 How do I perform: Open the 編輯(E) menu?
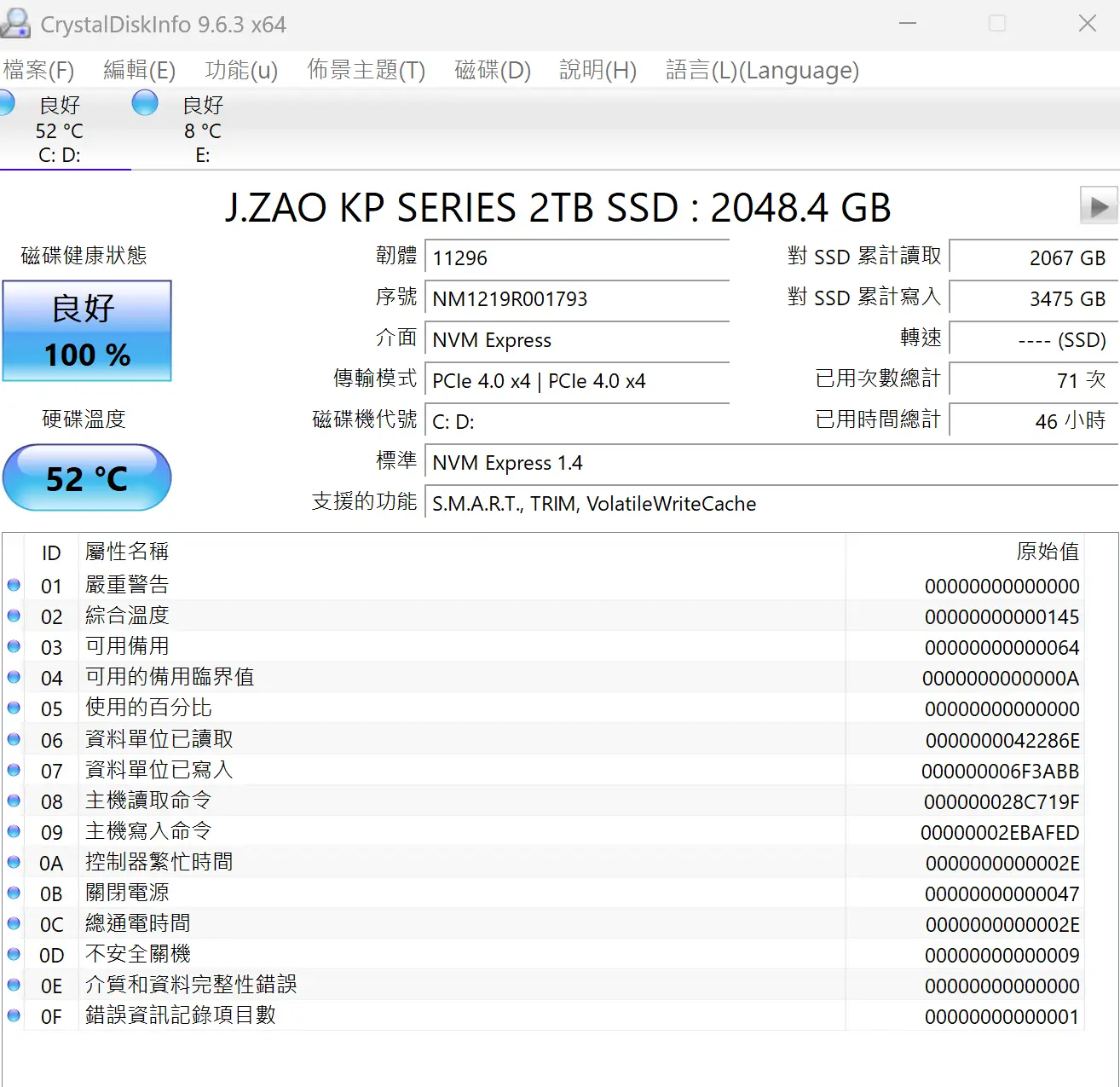[x=139, y=70]
